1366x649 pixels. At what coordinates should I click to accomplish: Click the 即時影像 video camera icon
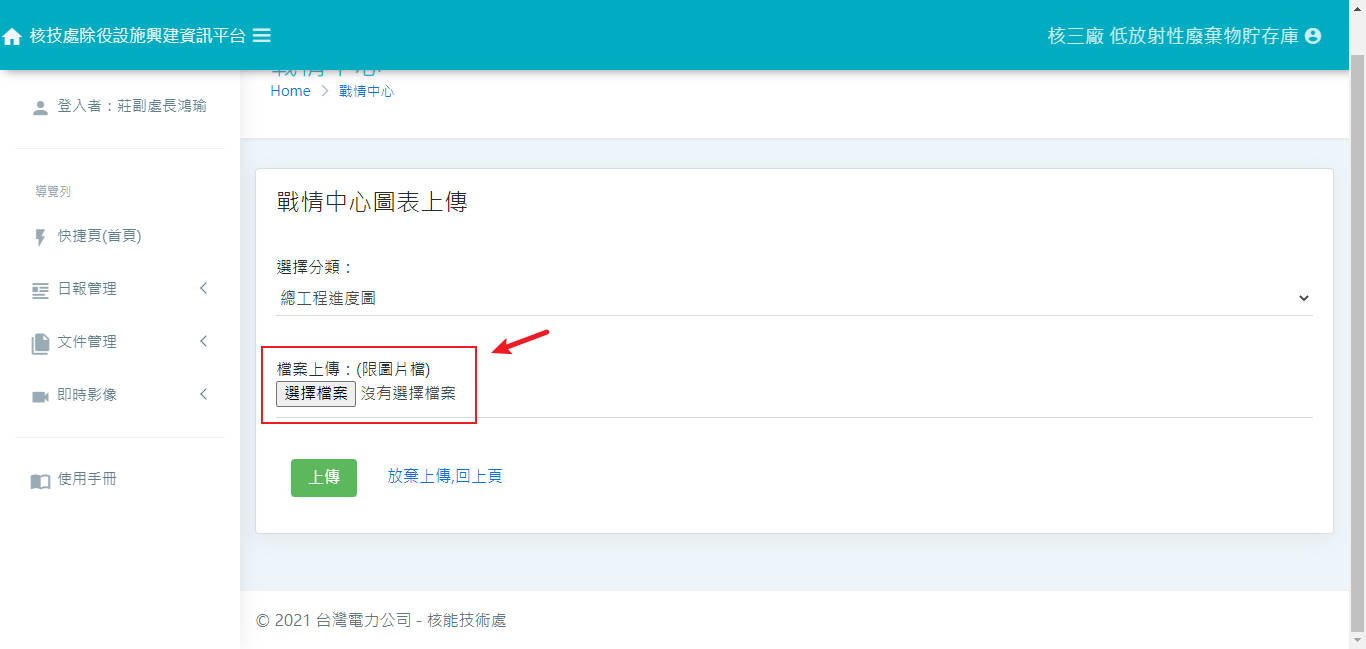[40, 396]
